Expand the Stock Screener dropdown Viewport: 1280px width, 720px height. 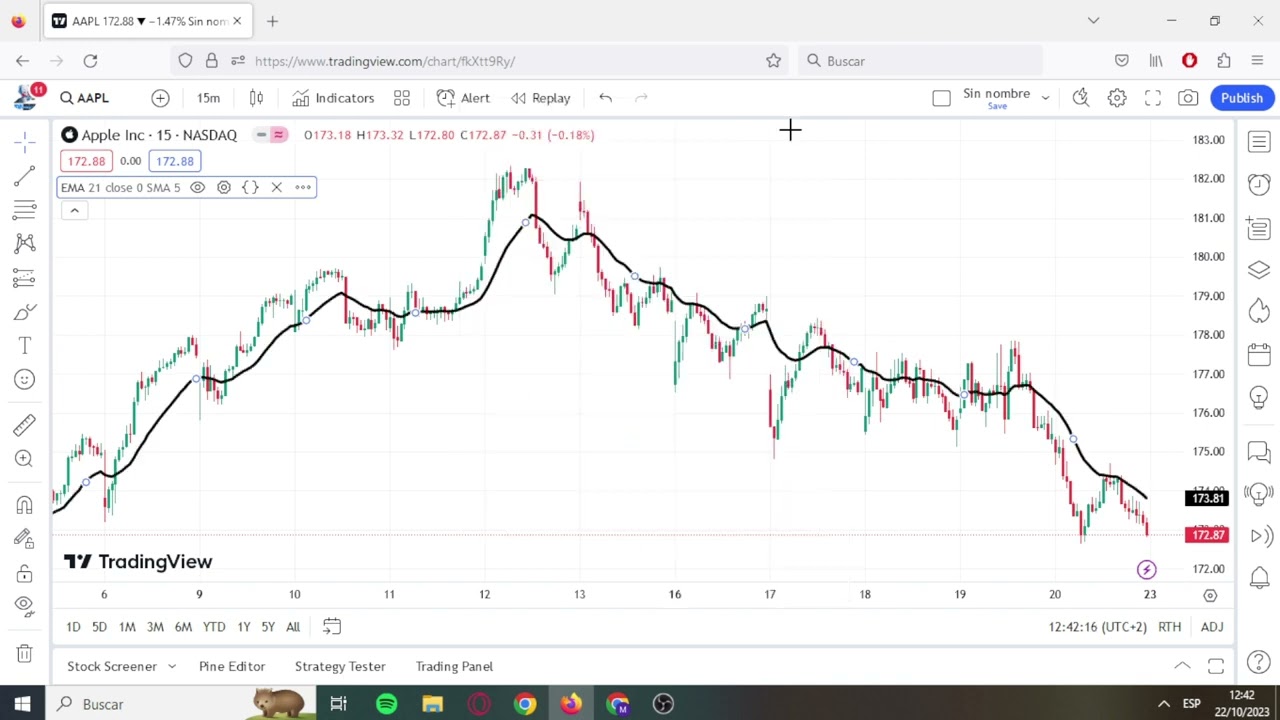point(171,666)
